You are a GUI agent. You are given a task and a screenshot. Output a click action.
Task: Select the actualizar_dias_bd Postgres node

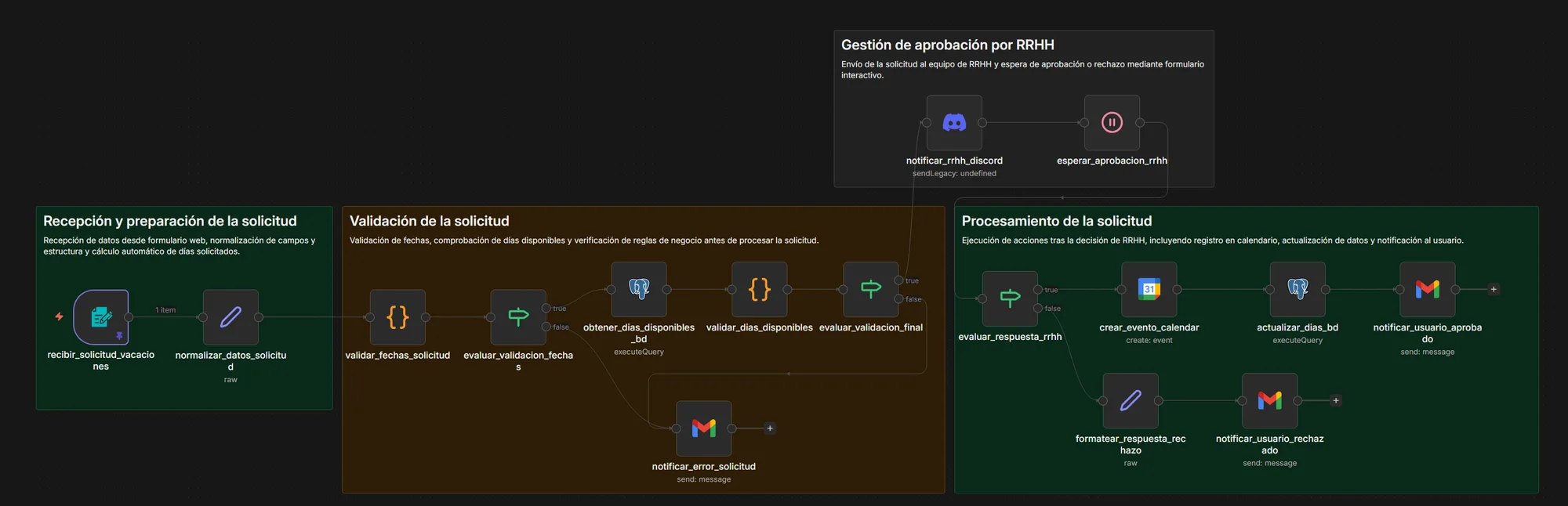tap(1298, 289)
